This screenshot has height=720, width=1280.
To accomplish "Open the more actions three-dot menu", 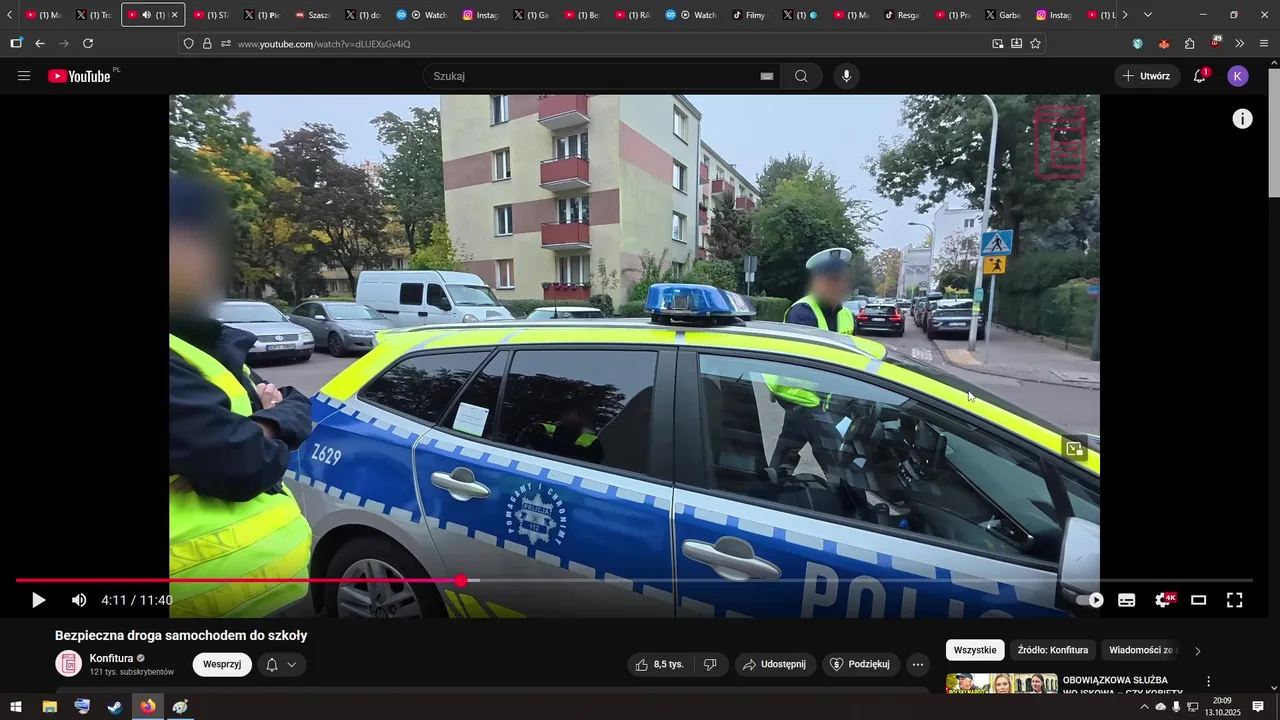I will (917, 664).
